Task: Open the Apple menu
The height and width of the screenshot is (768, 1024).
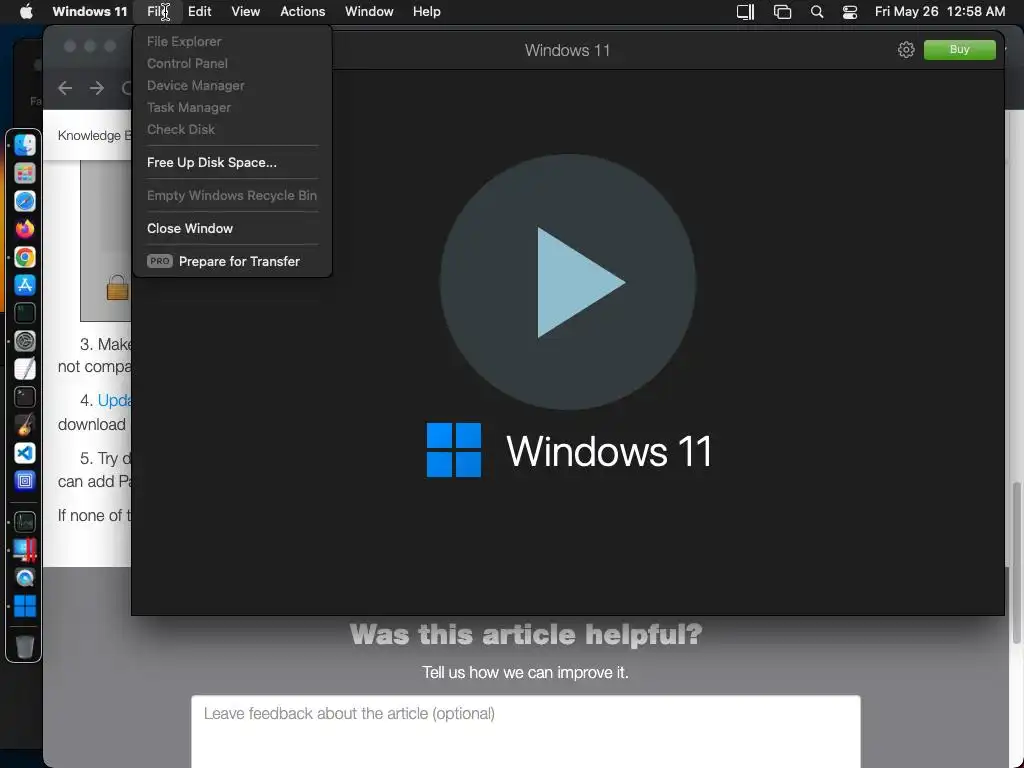Action: [26, 11]
